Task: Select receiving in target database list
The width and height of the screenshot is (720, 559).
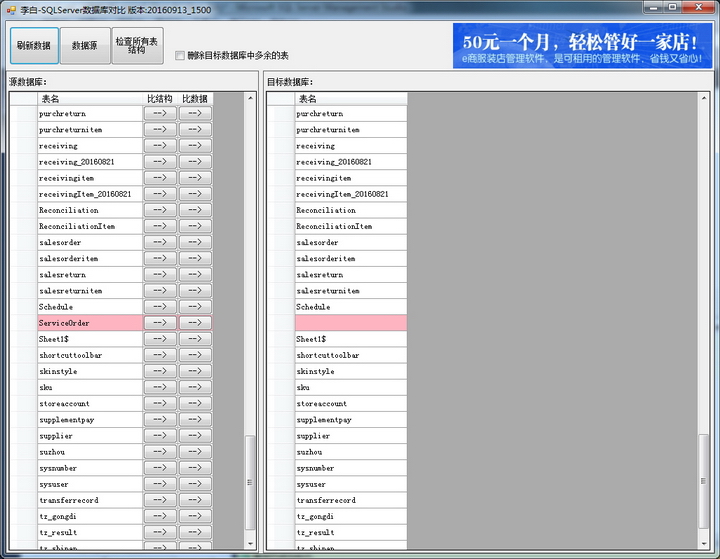Action: (351, 146)
